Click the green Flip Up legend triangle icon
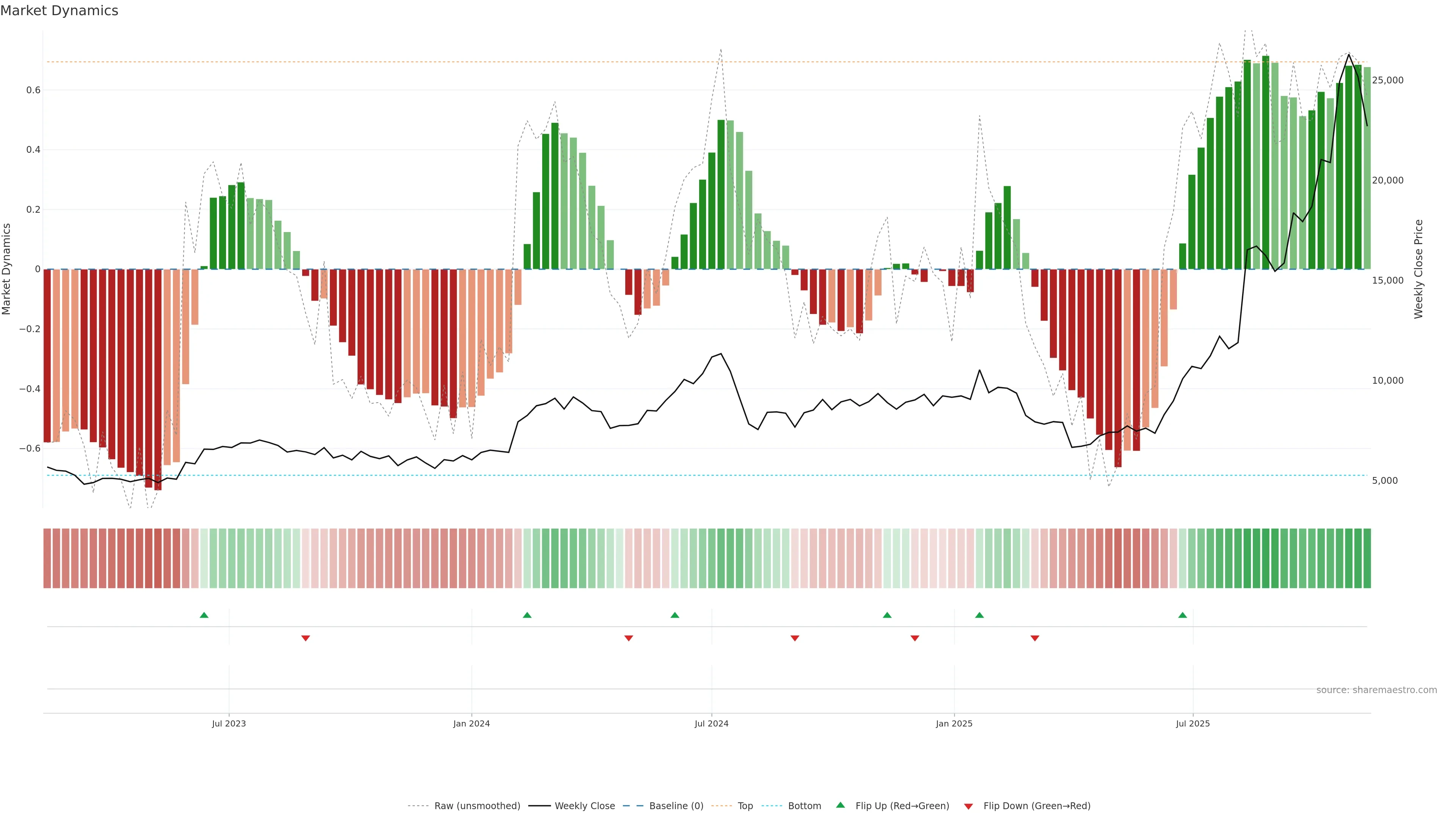 click(x=841, y=805)
